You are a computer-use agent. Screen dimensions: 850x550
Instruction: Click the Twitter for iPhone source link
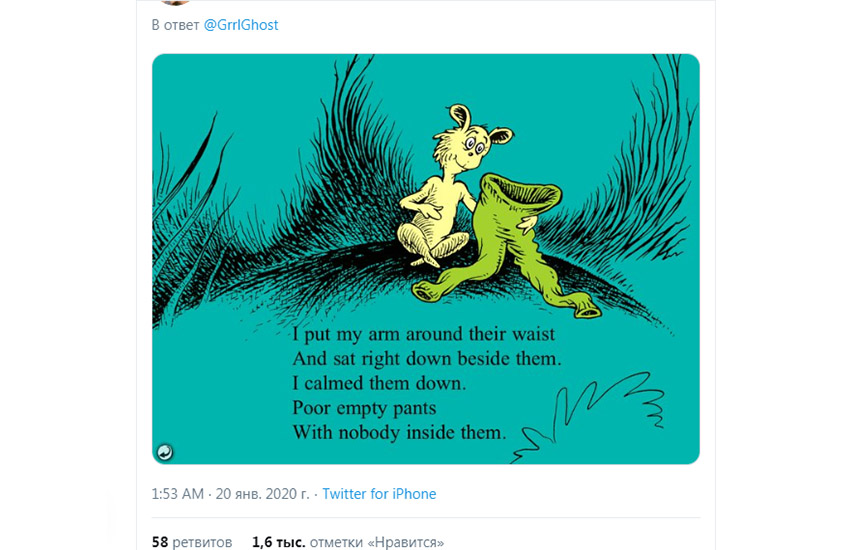click(379, 494)
